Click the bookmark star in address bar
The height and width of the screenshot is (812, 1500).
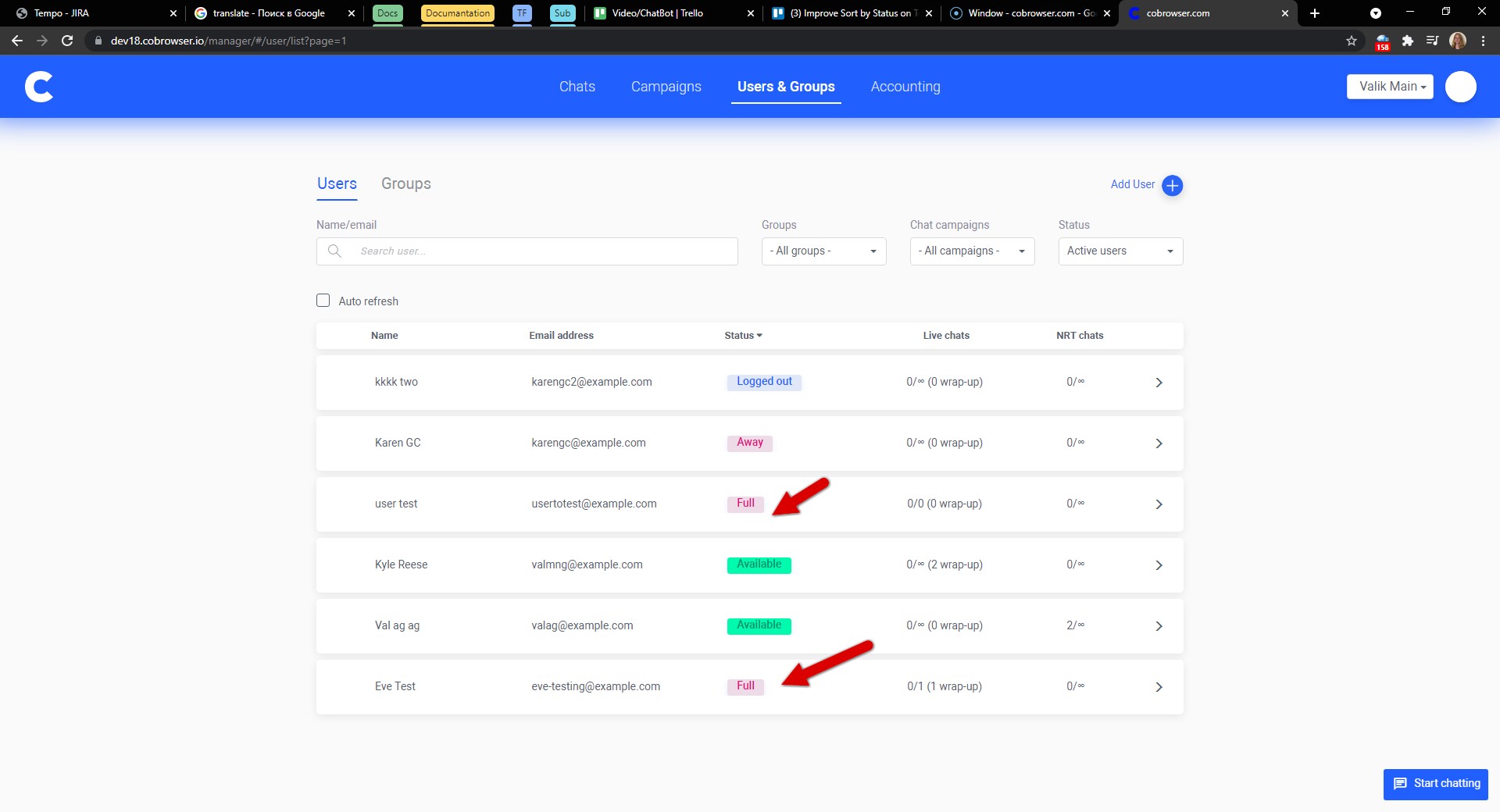[1351, 41]
